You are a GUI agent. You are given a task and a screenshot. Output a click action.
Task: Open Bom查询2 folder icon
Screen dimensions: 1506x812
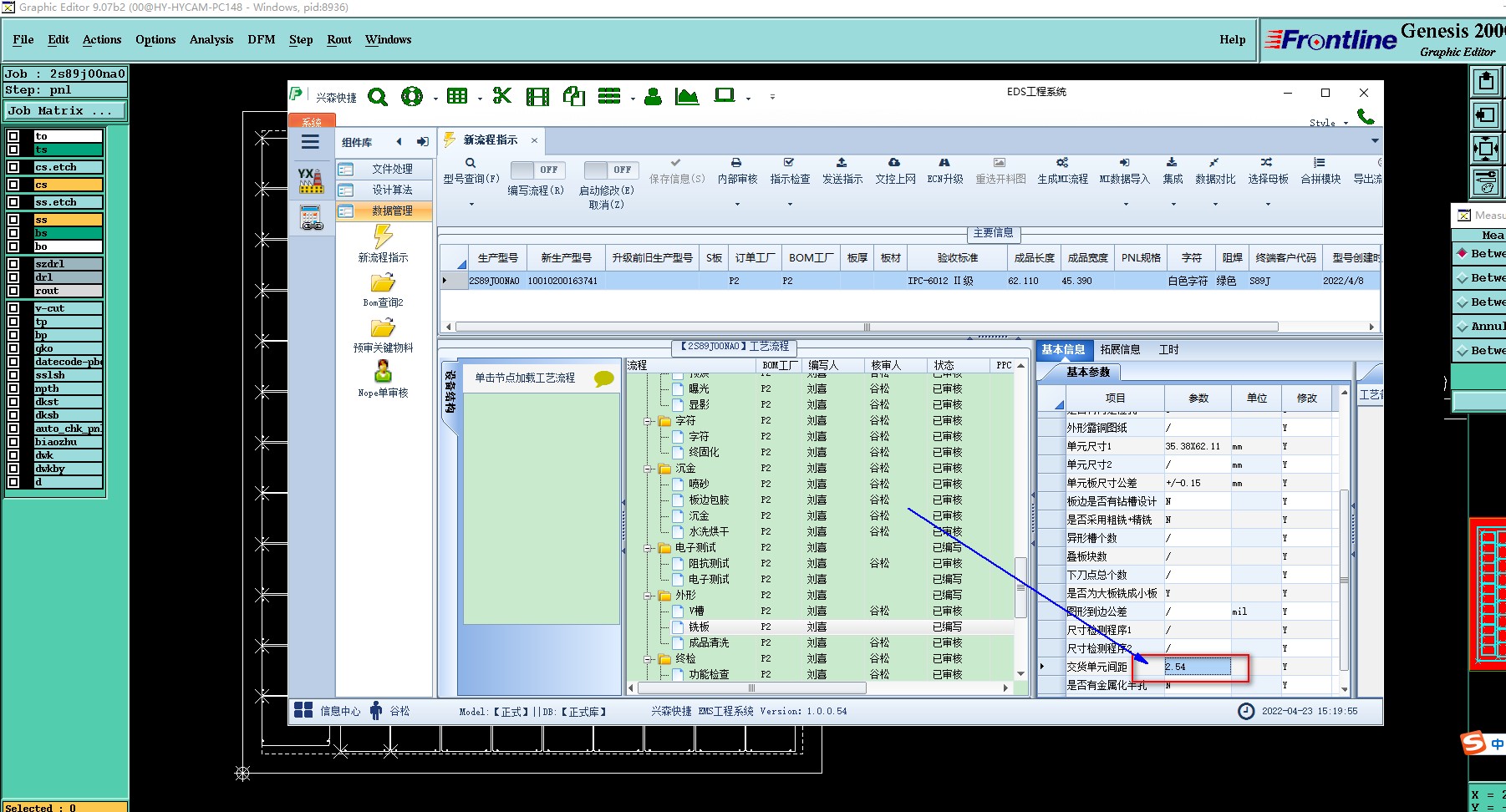[383, 282]
